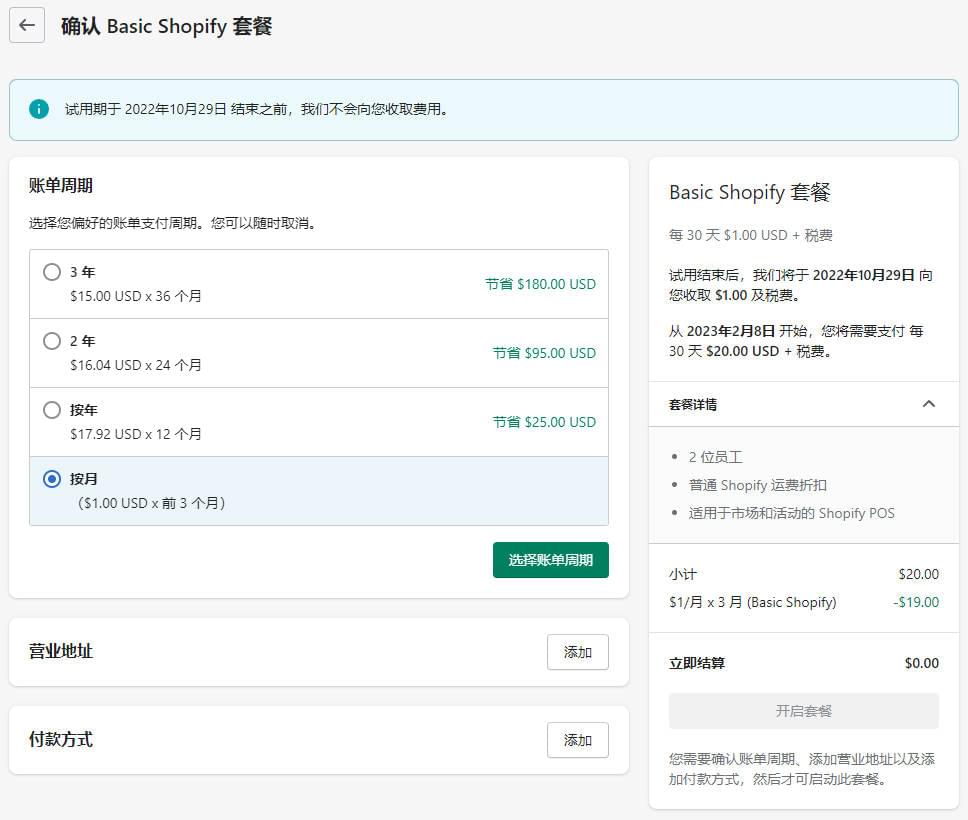The width and height of the screenshot is (968, 820).
Task: Select the 3 年 billing cycle radio button
Action: pos(52,272)
